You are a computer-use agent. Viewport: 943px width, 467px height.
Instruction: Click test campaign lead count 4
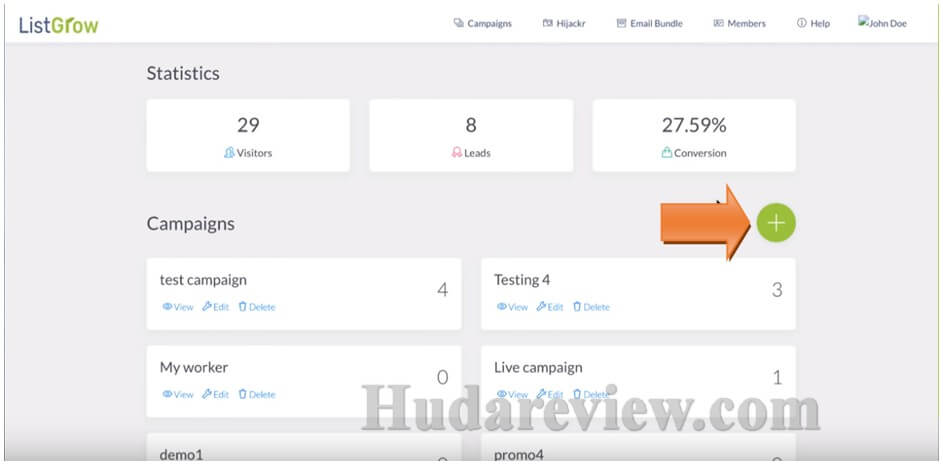443,290
